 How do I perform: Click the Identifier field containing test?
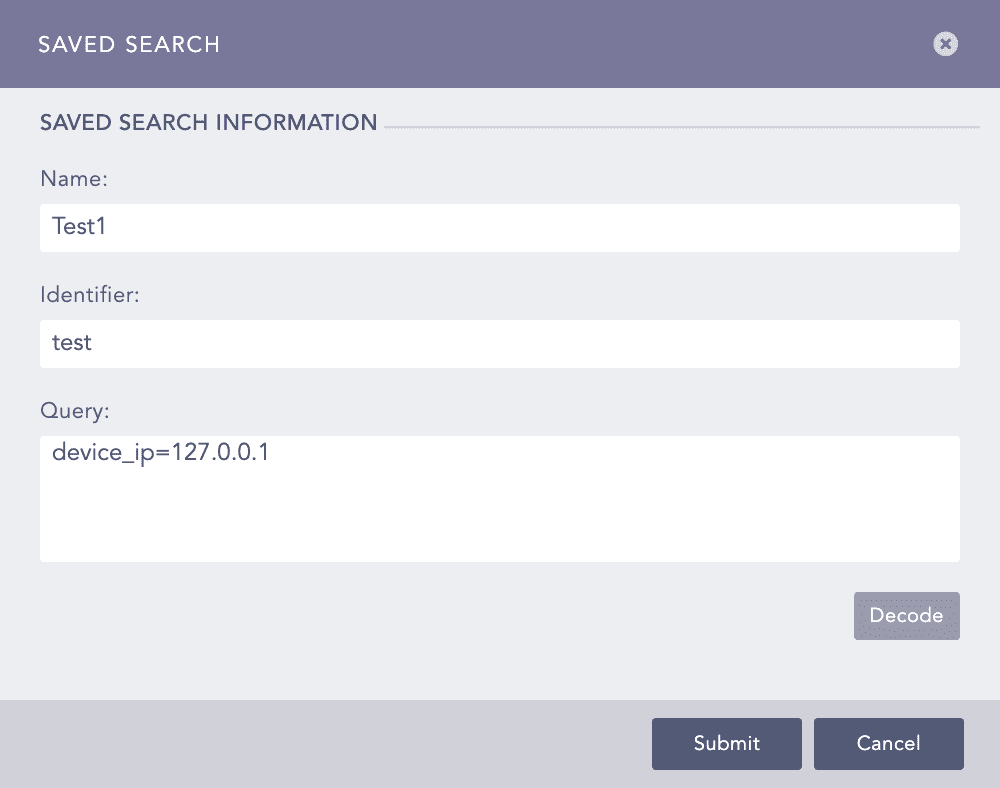click(x=500, y=343)
